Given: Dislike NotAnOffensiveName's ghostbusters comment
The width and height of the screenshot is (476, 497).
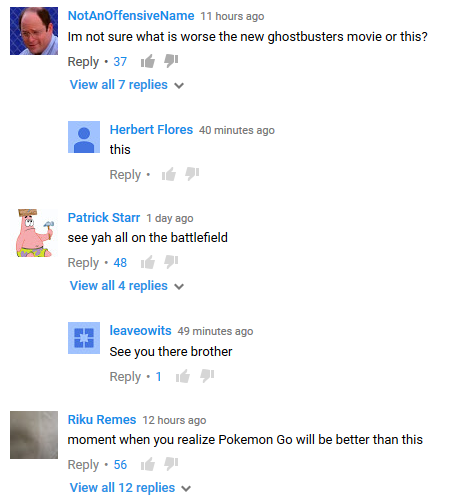Looking at the screenshot, I should point(171,61).
